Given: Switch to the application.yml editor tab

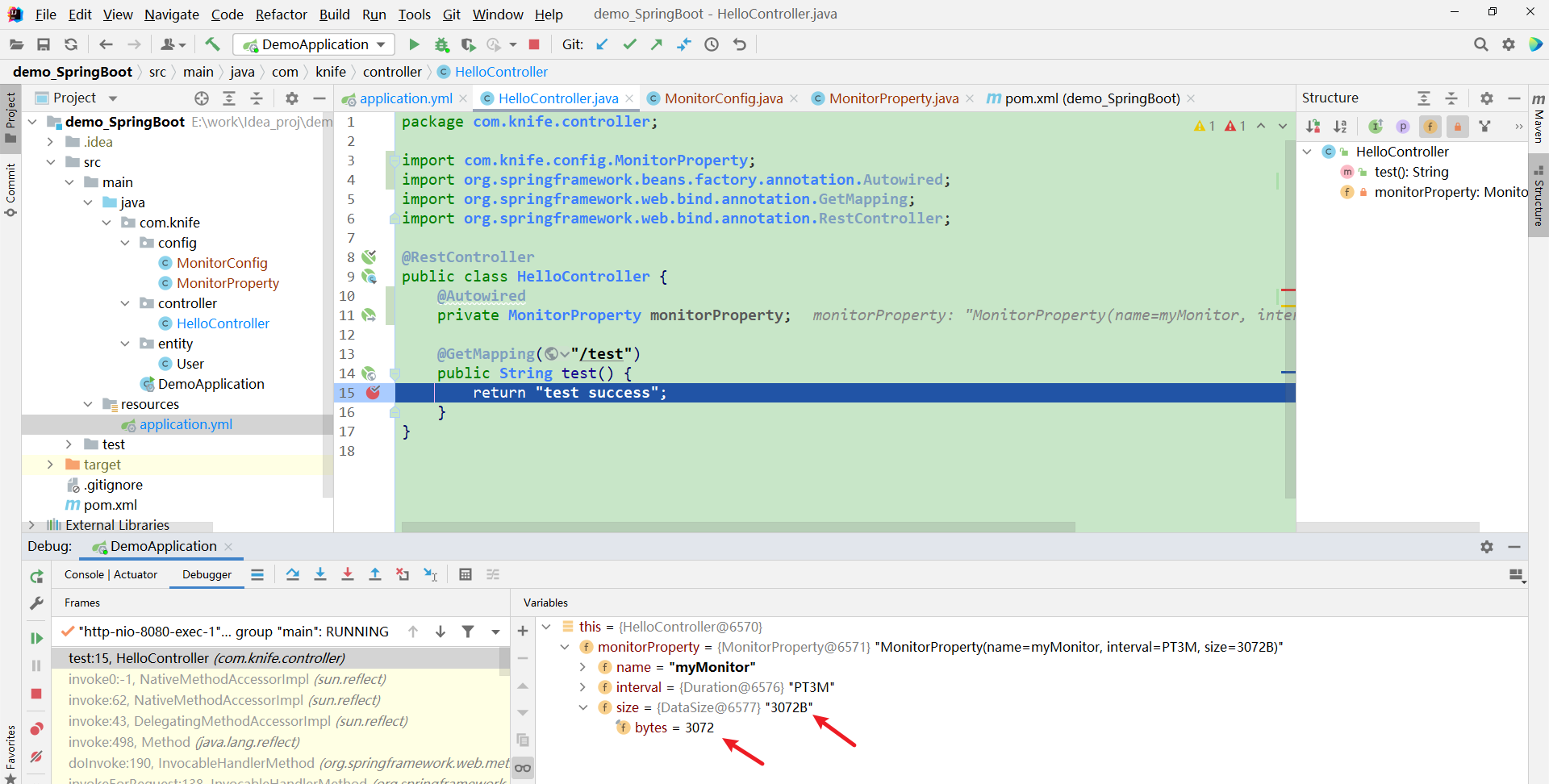Looking at the screenshot, I should 405,98.
